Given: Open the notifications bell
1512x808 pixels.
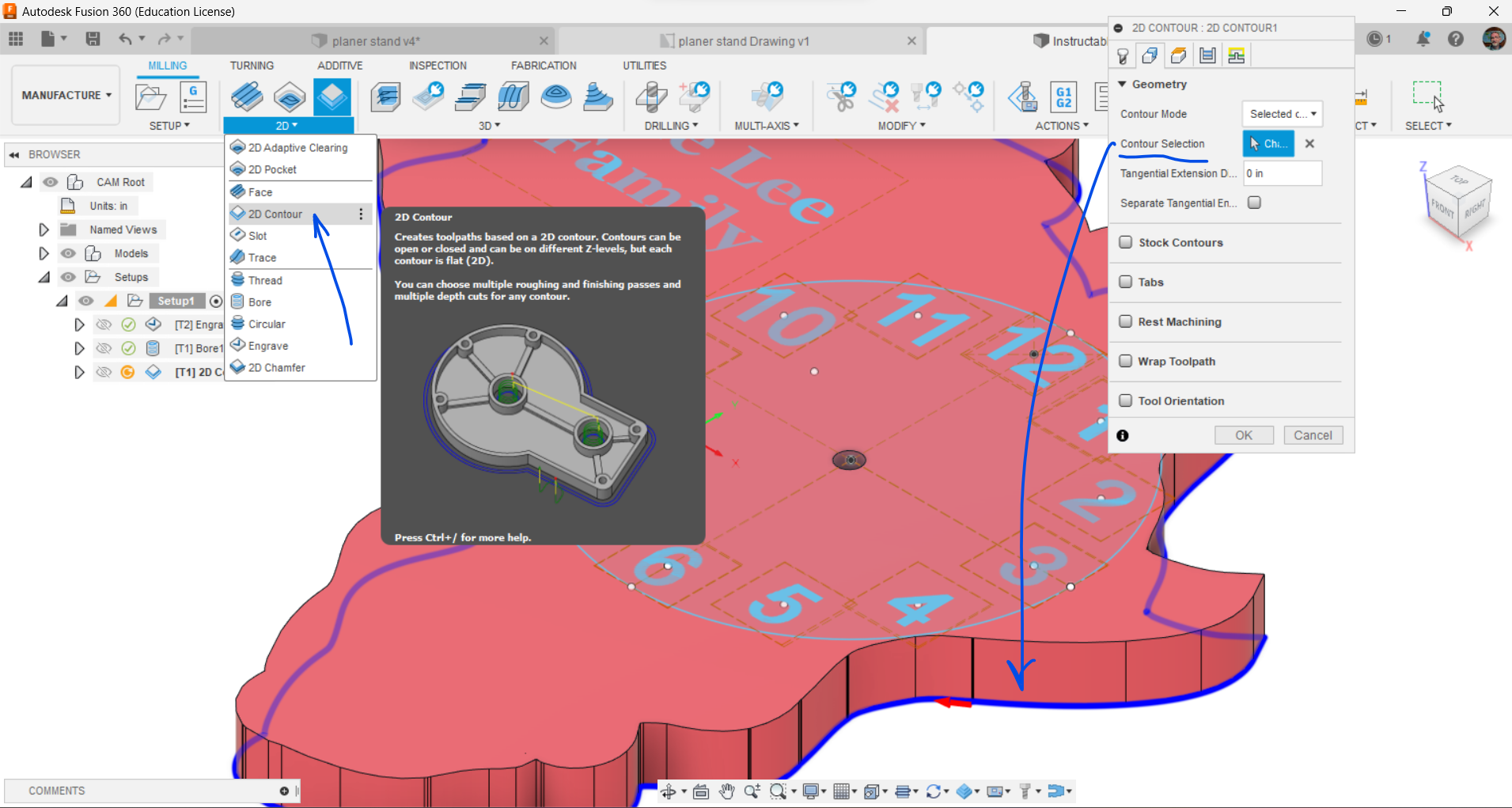Looking at the screenshot, I should coord(1423,39).
